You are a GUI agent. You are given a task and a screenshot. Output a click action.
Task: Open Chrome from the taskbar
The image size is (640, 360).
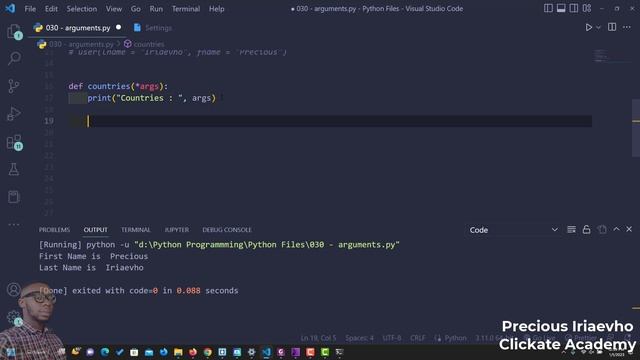[208, 352]
